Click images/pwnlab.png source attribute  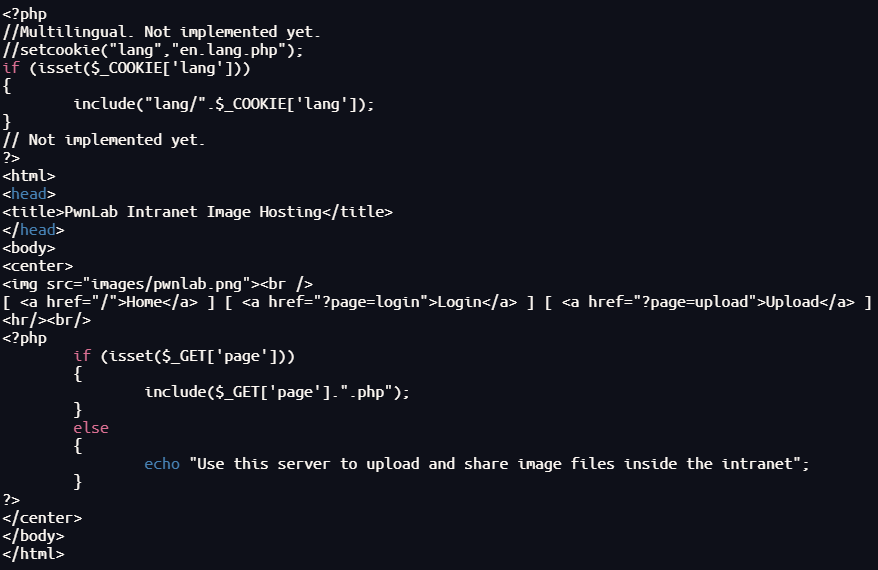[x=170, y=284]
